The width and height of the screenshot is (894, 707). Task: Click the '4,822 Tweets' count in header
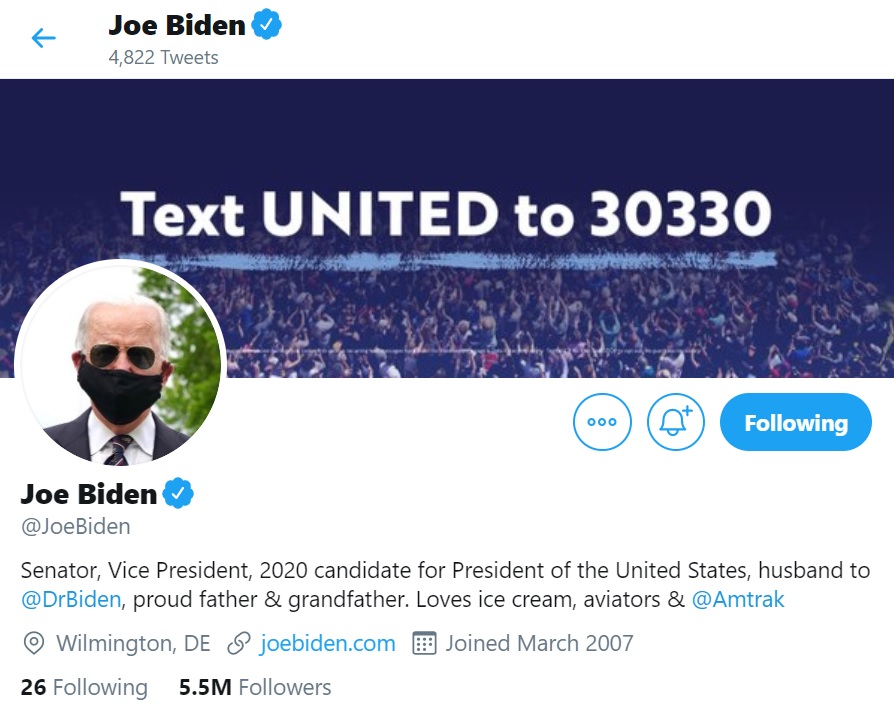point(163,57)
